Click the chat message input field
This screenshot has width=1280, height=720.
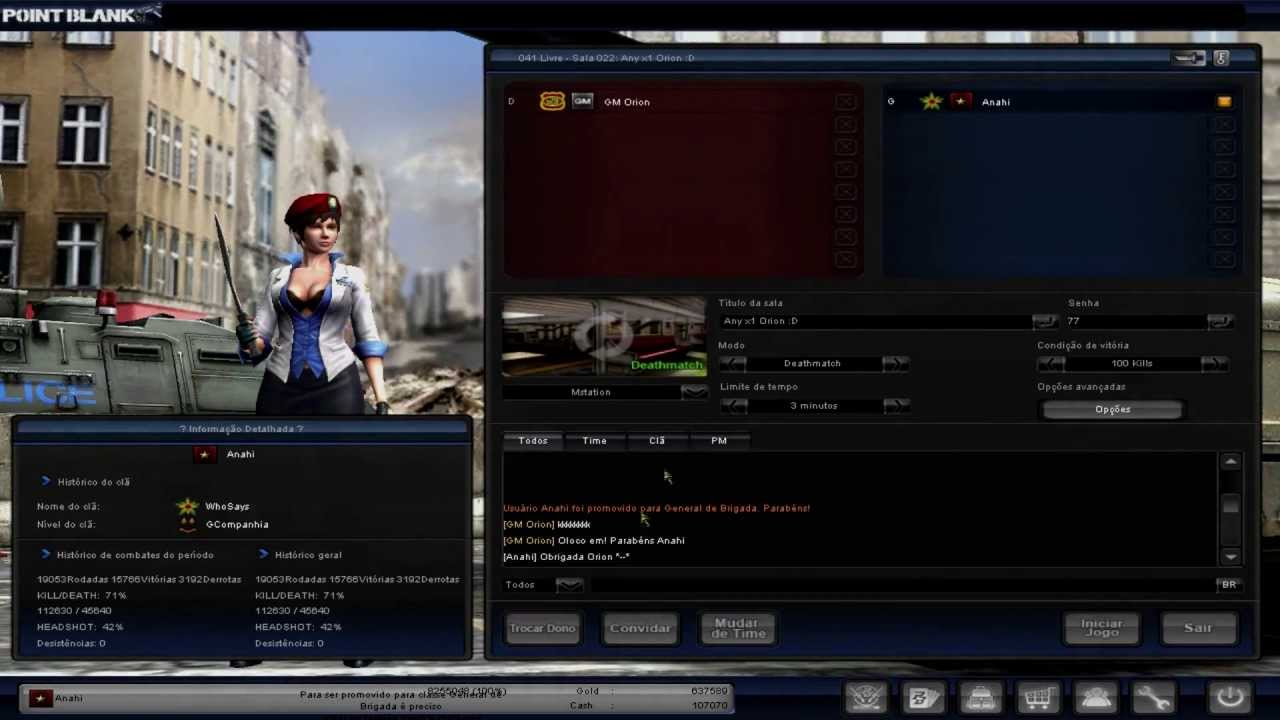(900, 584)
